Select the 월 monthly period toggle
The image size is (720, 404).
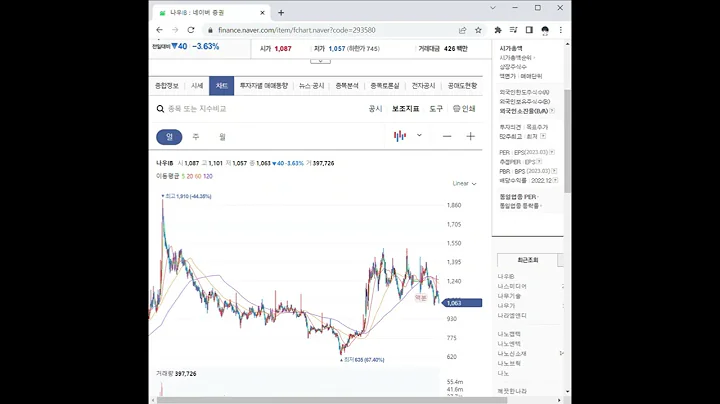[222, 137]
